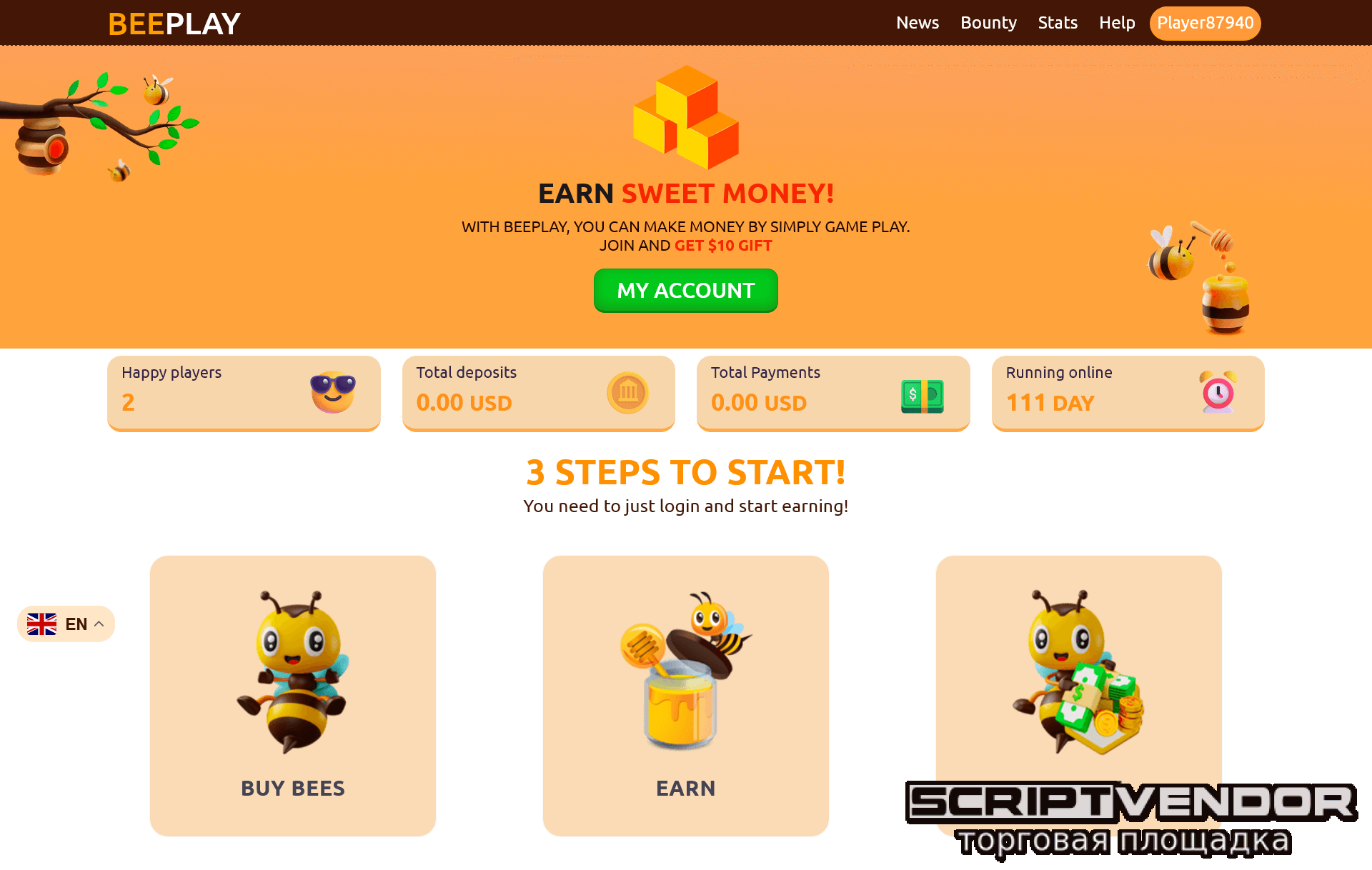Click the honey cubes icon
This screenshot has height=870, width=1372.
click(x=686, y=117)
